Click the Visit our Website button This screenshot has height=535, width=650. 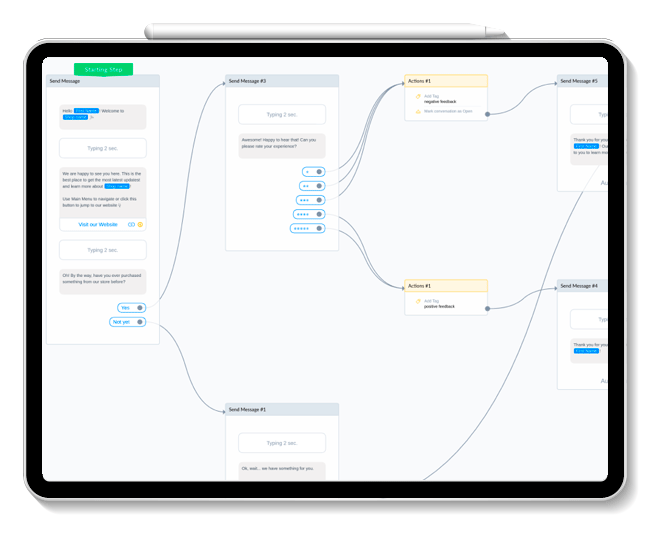click(103, 225)
